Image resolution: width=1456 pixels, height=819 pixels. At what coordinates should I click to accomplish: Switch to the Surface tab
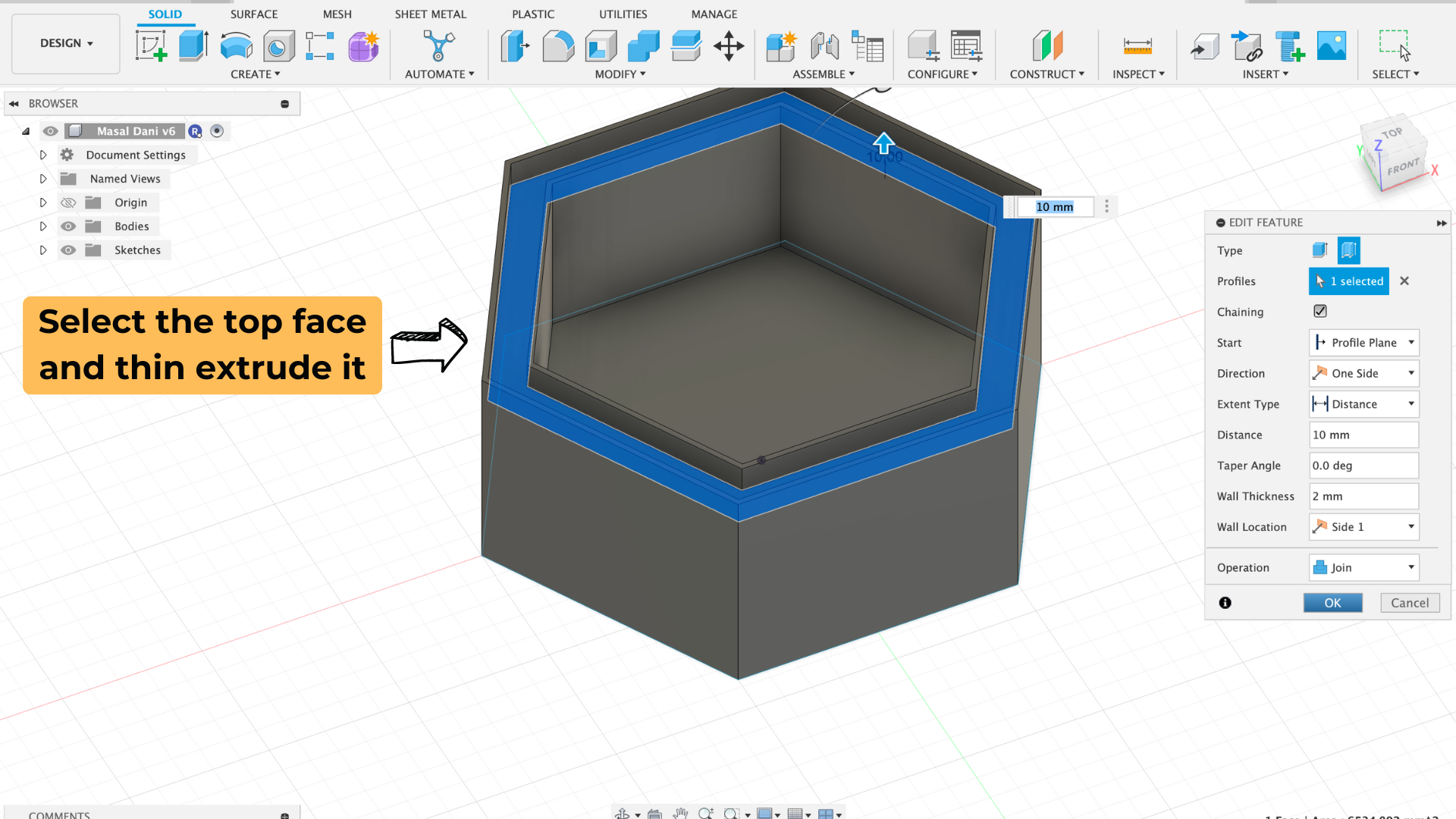tap(254, 14)
